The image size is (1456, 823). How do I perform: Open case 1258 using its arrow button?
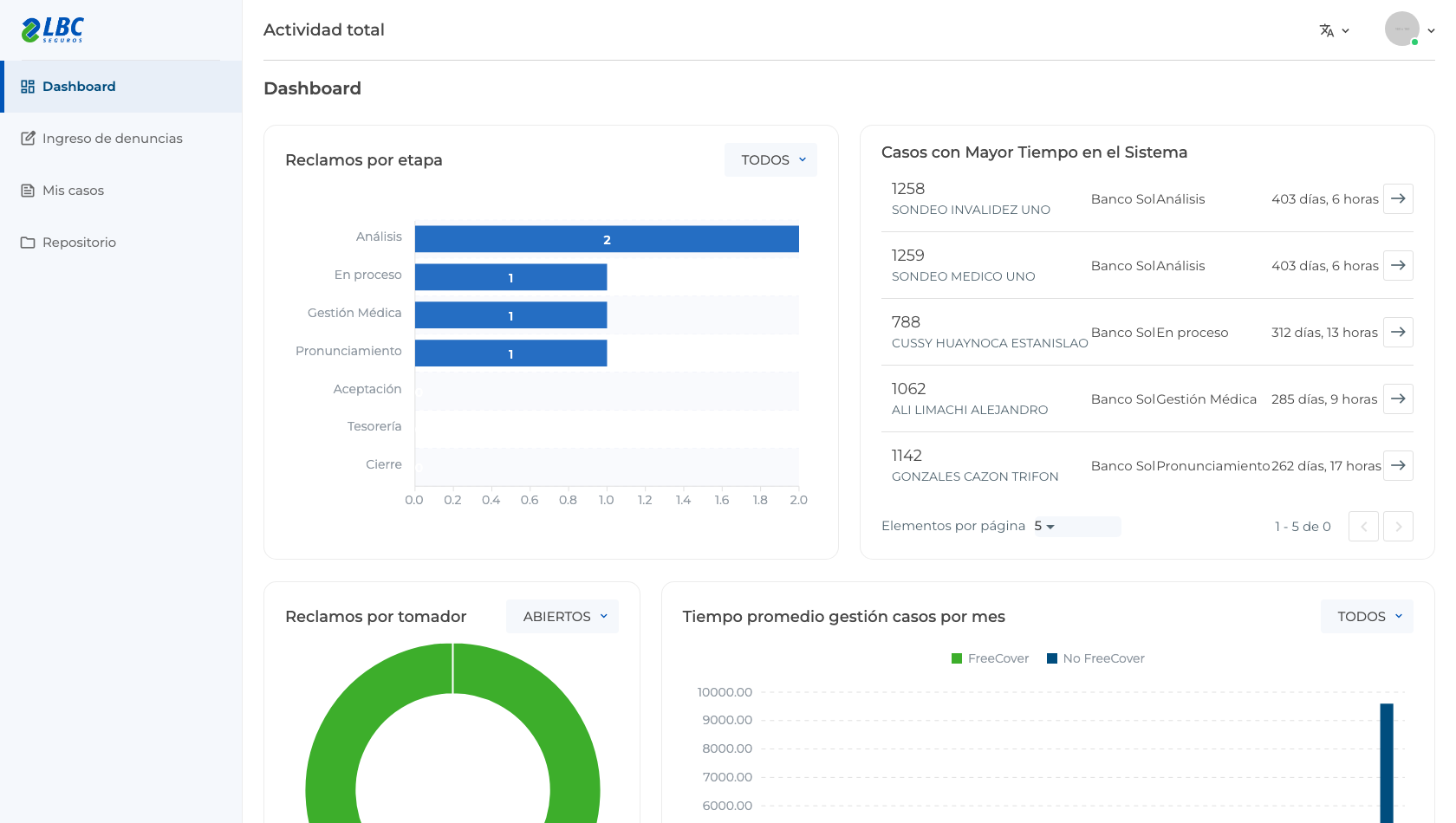1398,198
